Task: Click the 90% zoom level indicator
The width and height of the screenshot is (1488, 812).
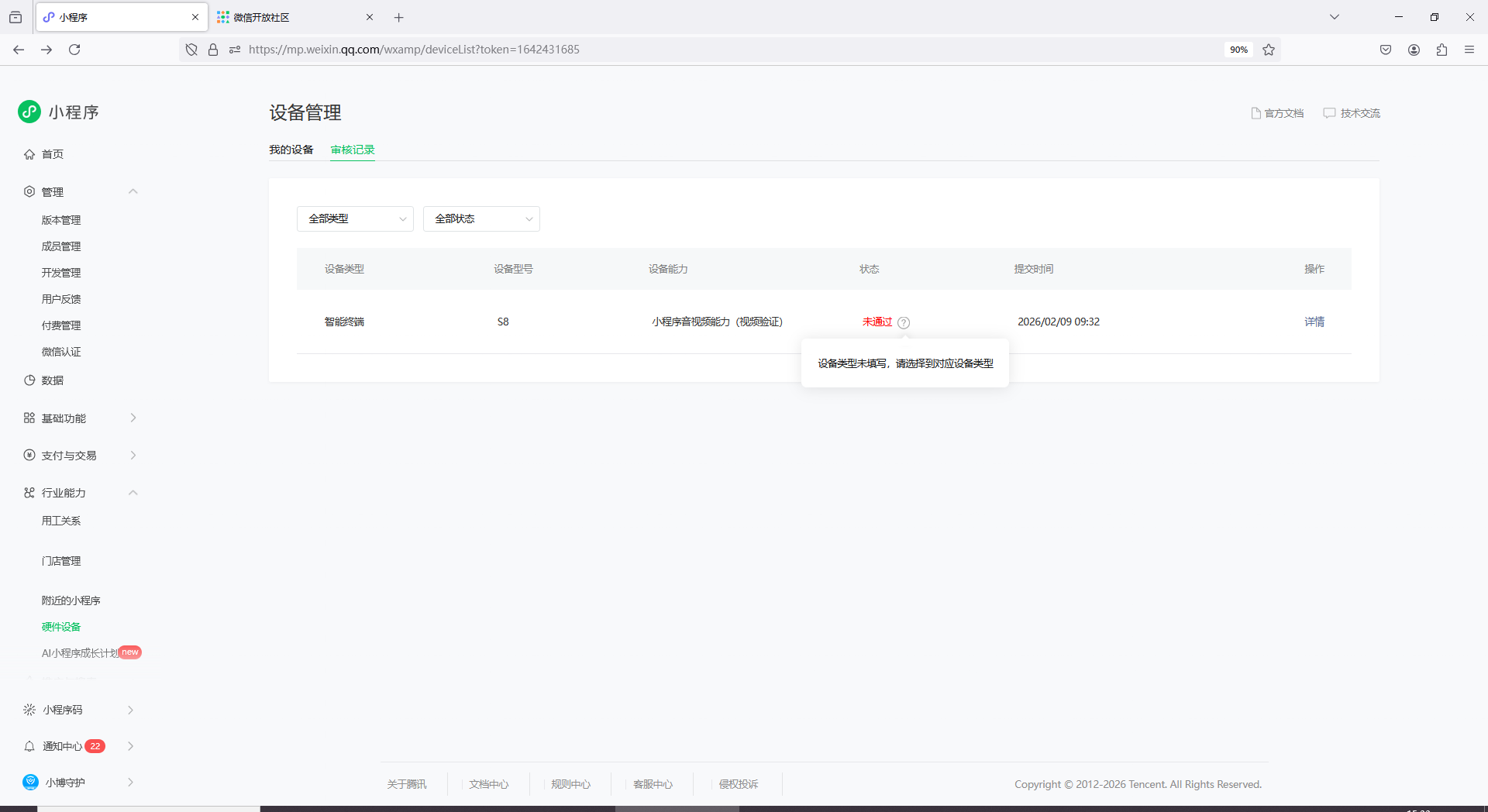Action: coord(1238,50)
